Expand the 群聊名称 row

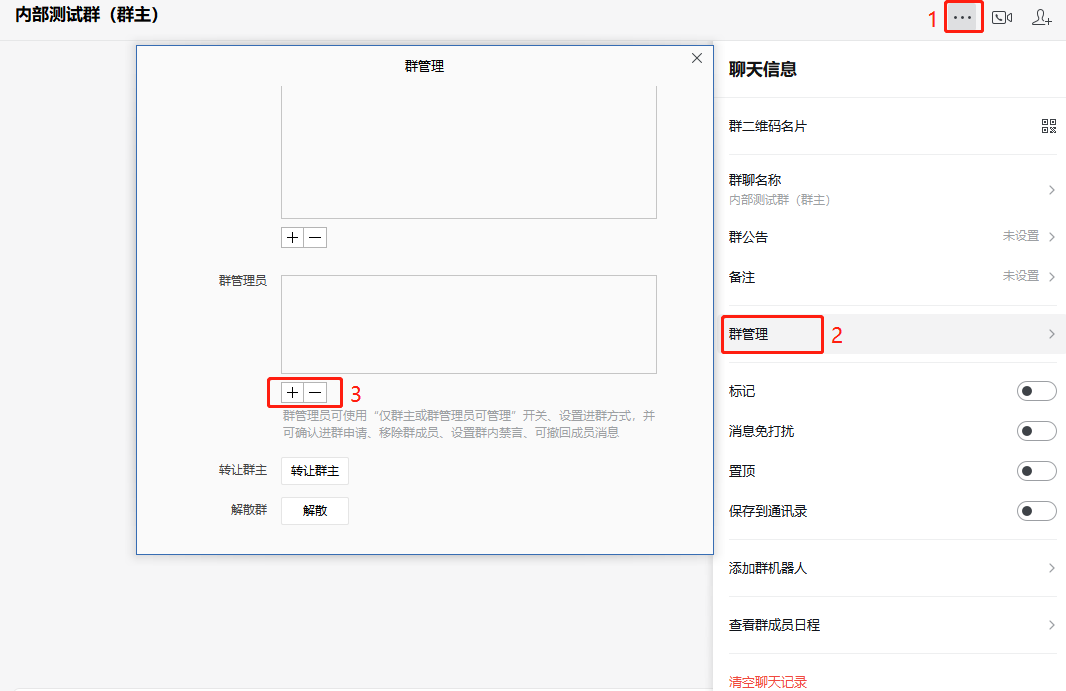click(890, 189)
